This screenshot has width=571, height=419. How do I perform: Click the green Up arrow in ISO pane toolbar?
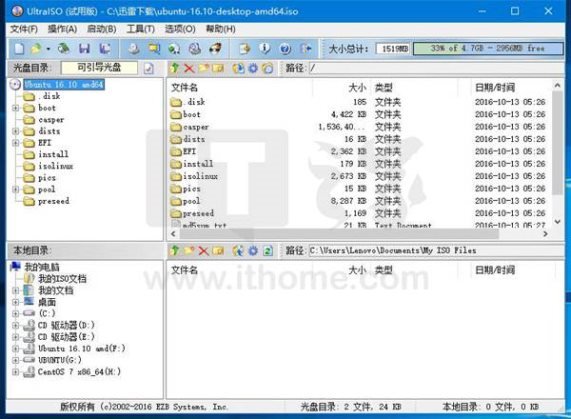point(175,68)
